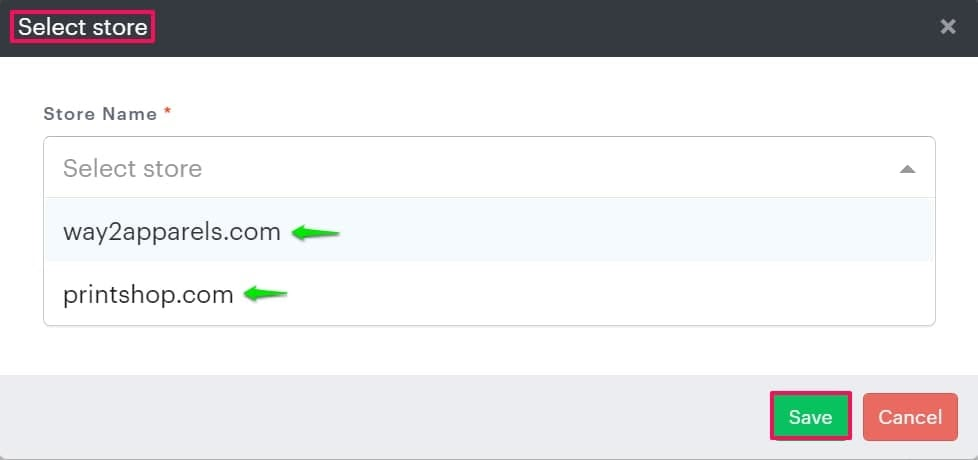Image resolution: width=978 pixels, height=460 pixels.
Task: Close the Select store dialog
Action: point(948,27)
